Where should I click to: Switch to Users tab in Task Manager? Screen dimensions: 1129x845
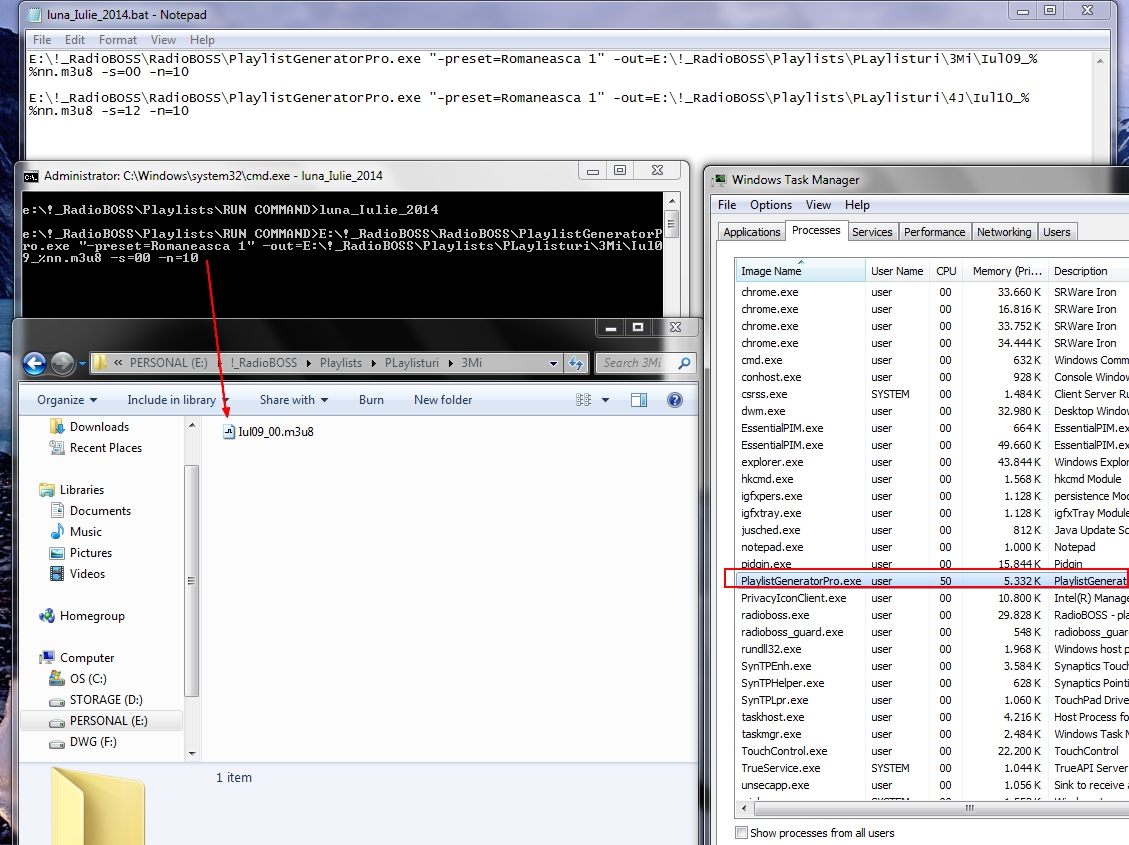1056,232
